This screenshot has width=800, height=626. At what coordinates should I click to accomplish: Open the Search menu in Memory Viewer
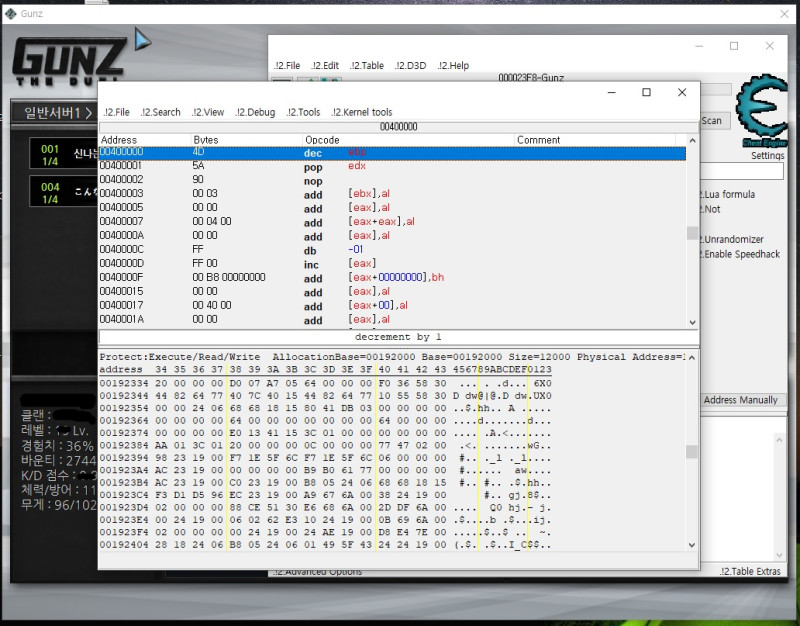click(x=160, y=112)
